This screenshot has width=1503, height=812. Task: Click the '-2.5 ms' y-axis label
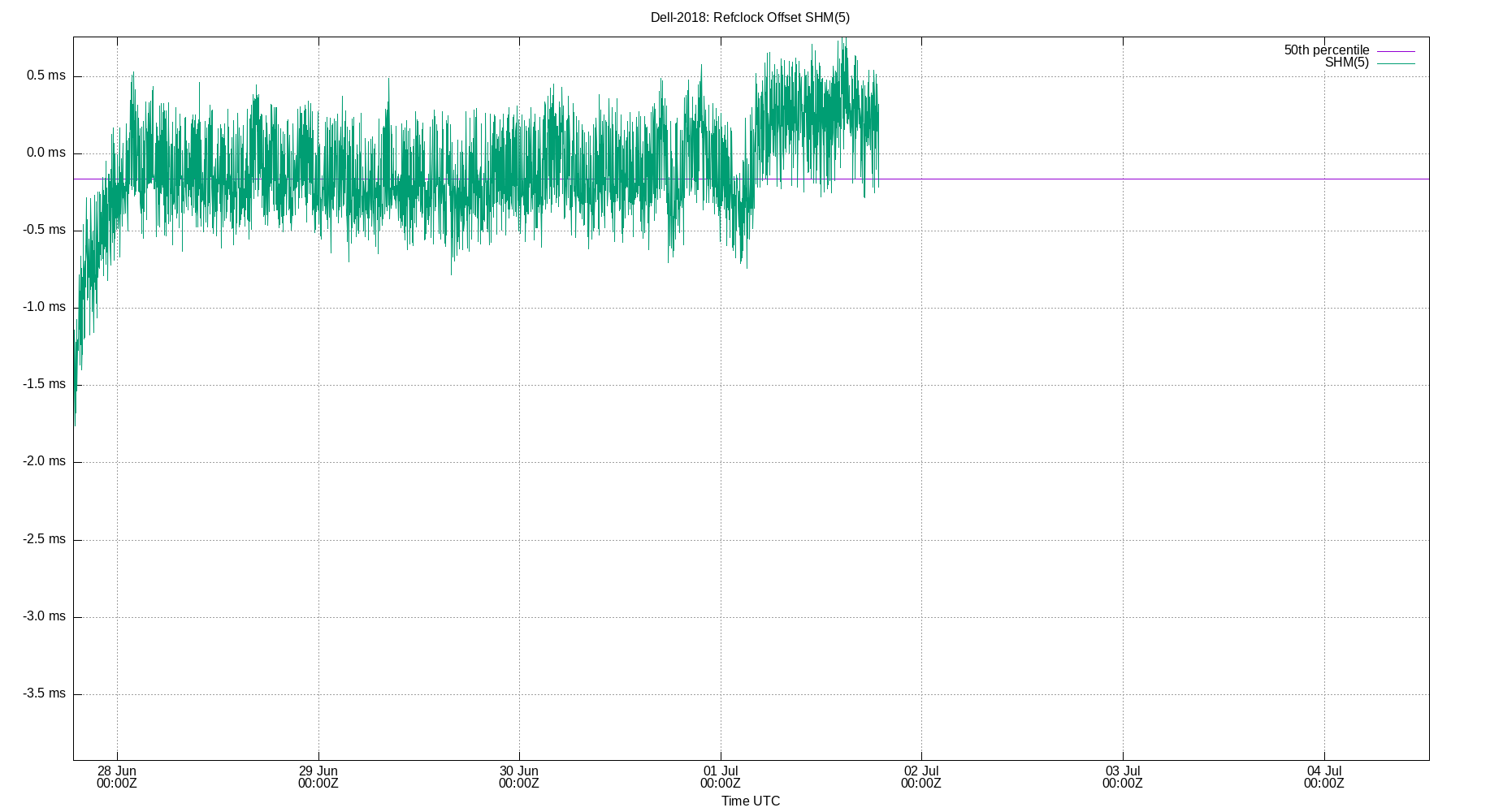[45, 539]
